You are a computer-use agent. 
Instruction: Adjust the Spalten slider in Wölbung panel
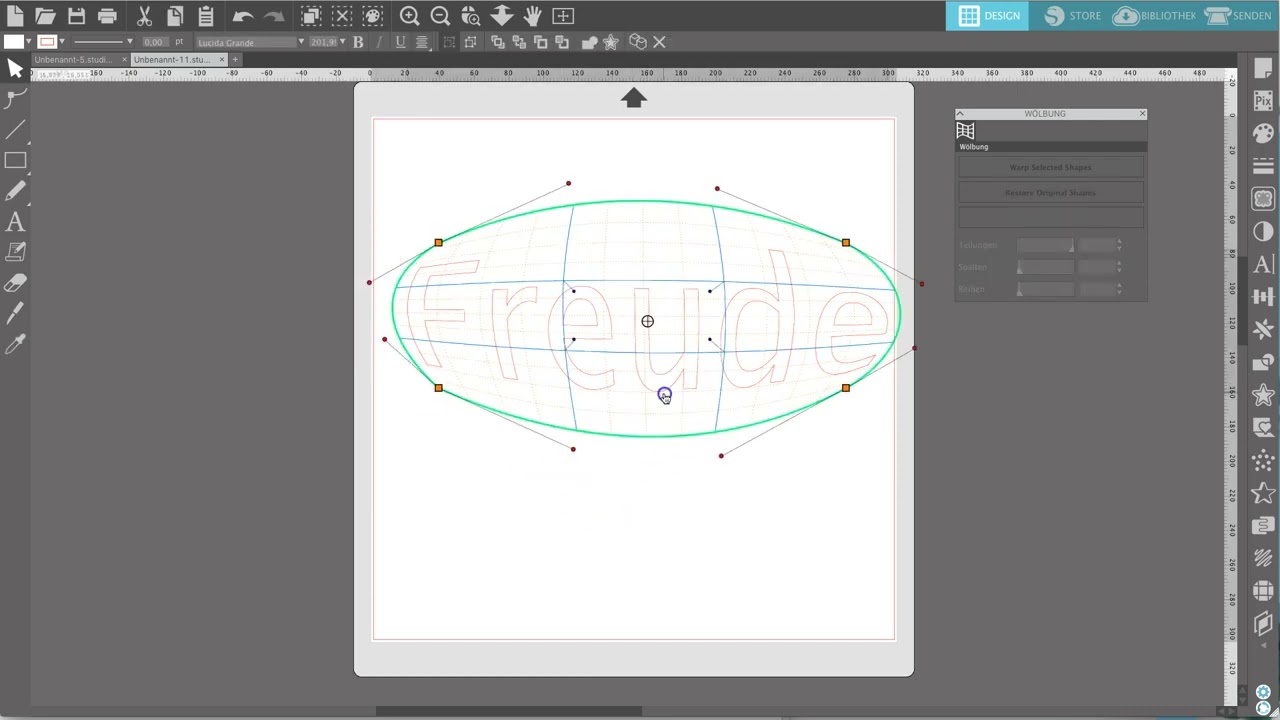tap(1045, 268)
